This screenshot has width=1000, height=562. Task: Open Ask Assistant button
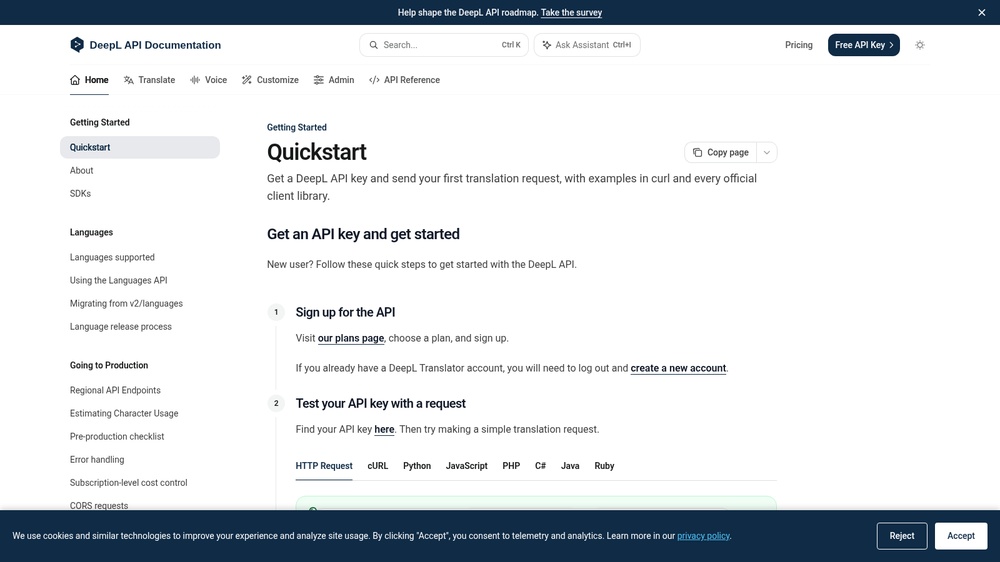tap(587, 45)
